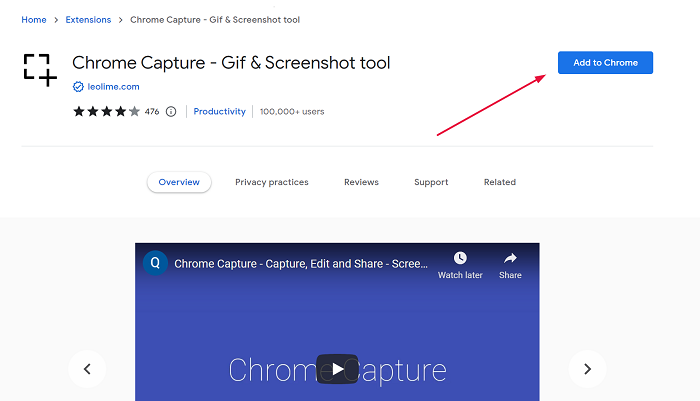Open the Extensions breadcrumb link
Viewport: 700px width, 401px height.
coord(88,20)
